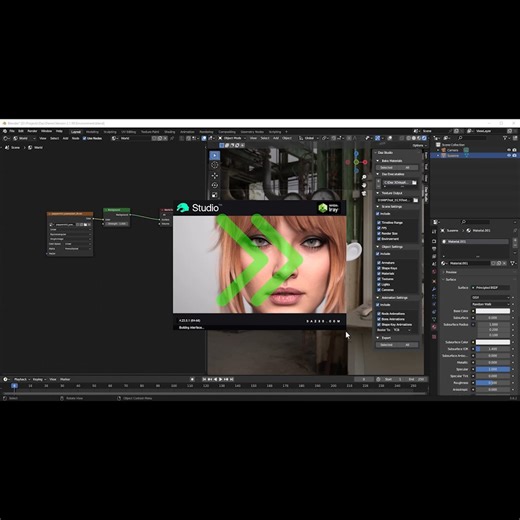
Task: Switch to the Geometry Nodes workspace tab
Action: [252, 132]
